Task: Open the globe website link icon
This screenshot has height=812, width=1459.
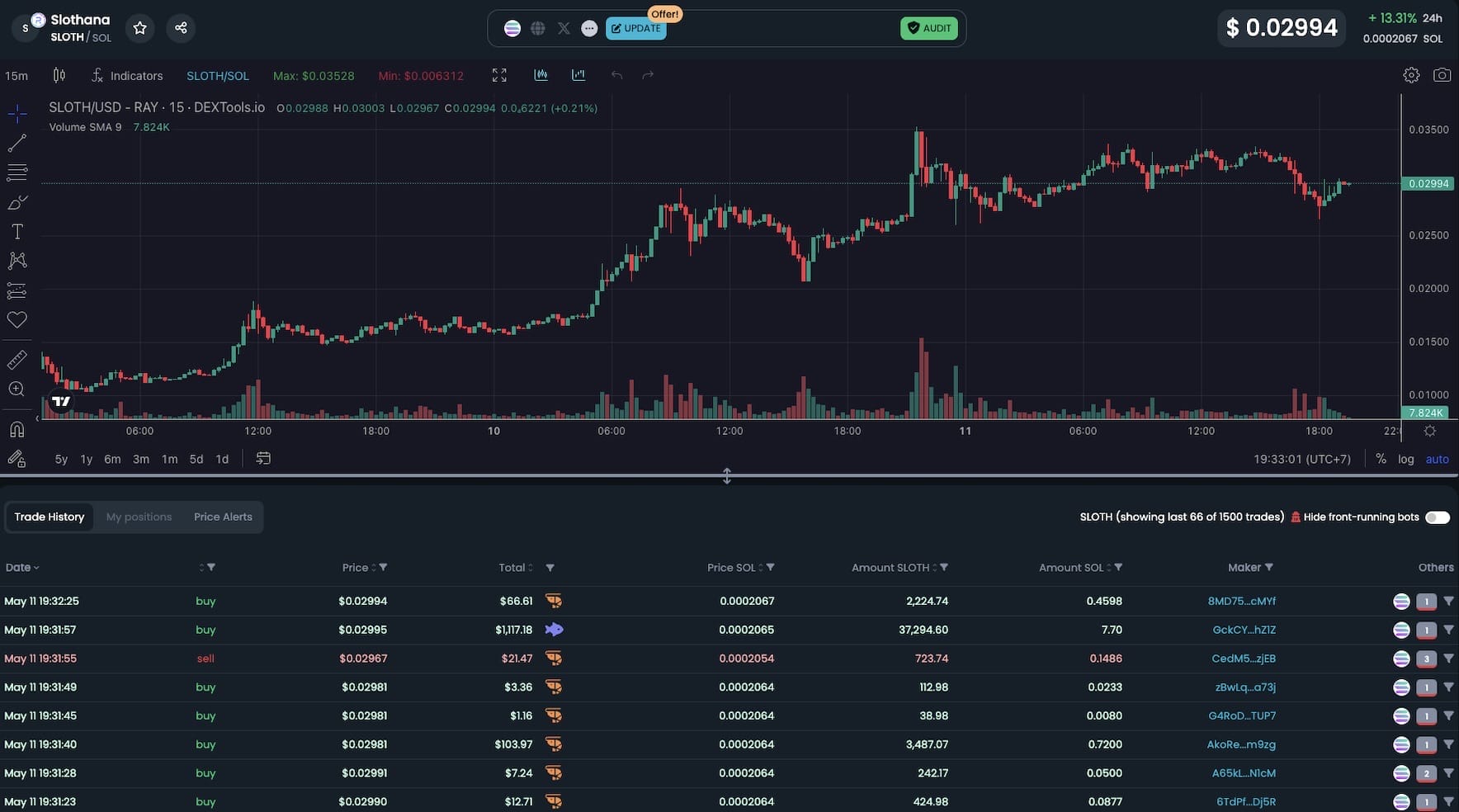Action: [538, 28]
